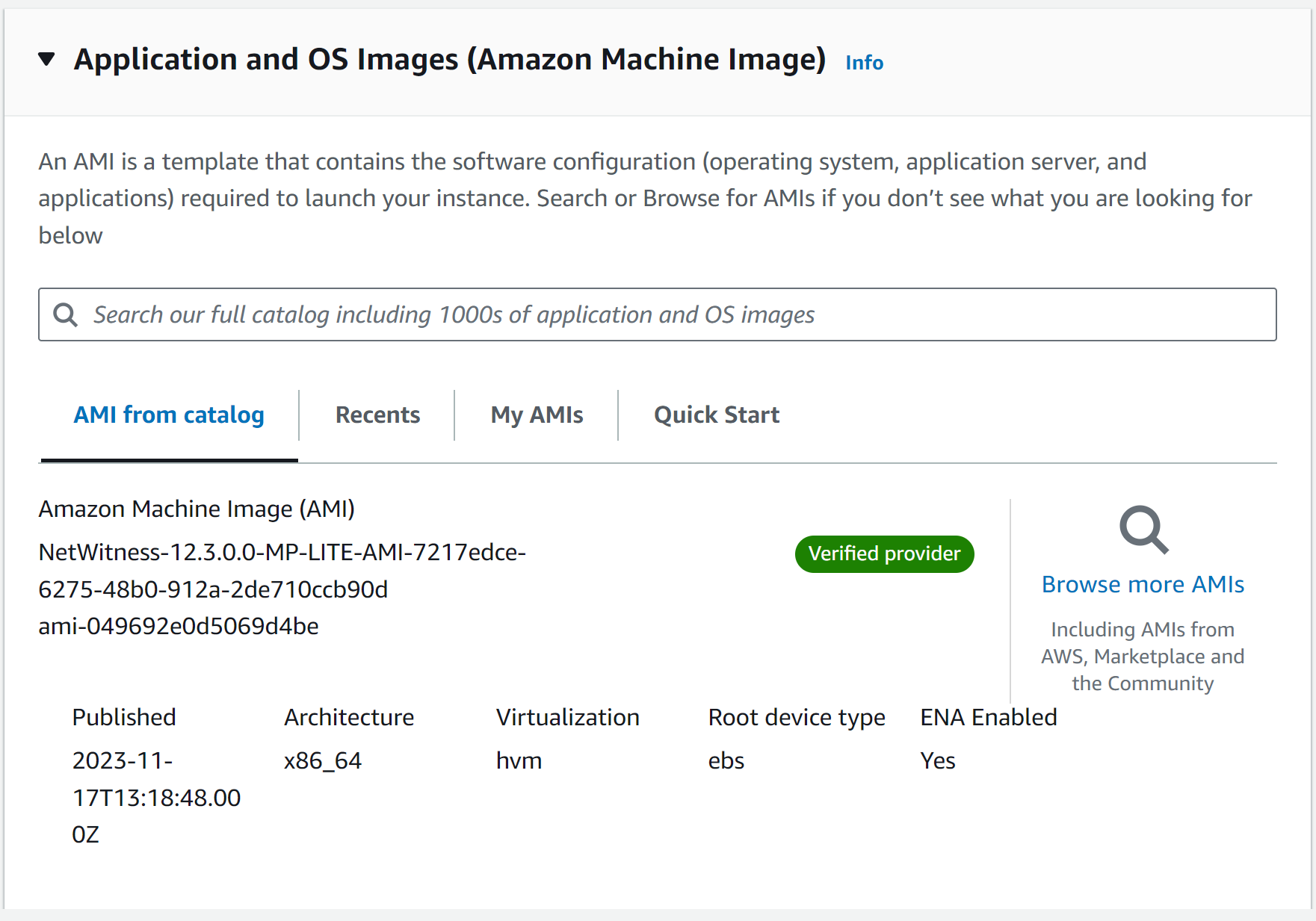Open the My AMIs tab

(537, 415)
